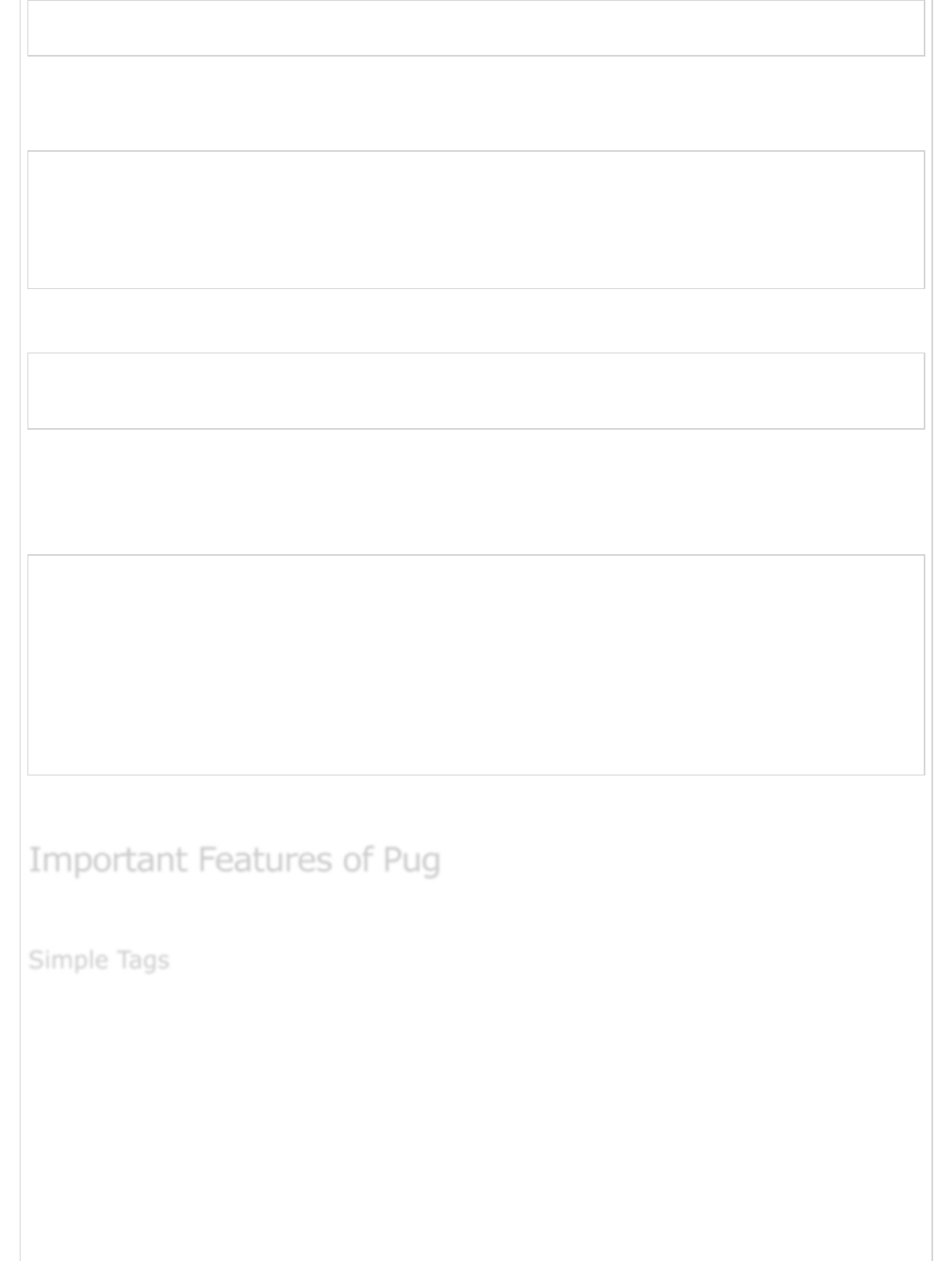952x1261 pixels.
Task: Click the blank gap between first two boxes
Action: coord(476,103)
